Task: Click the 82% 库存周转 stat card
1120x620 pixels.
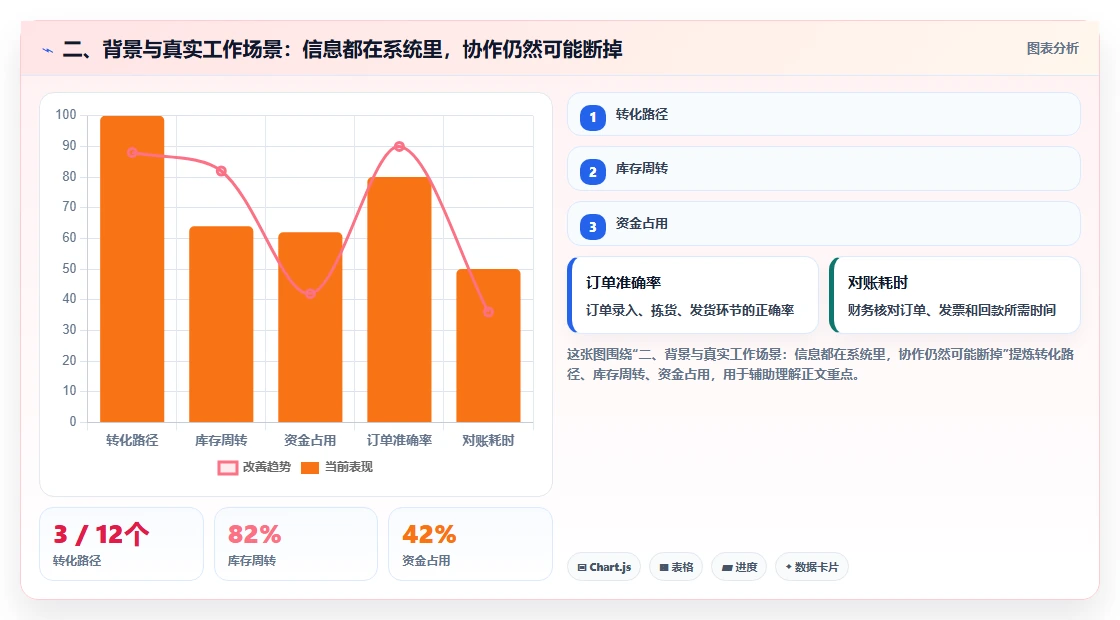Action: point(296,544)
